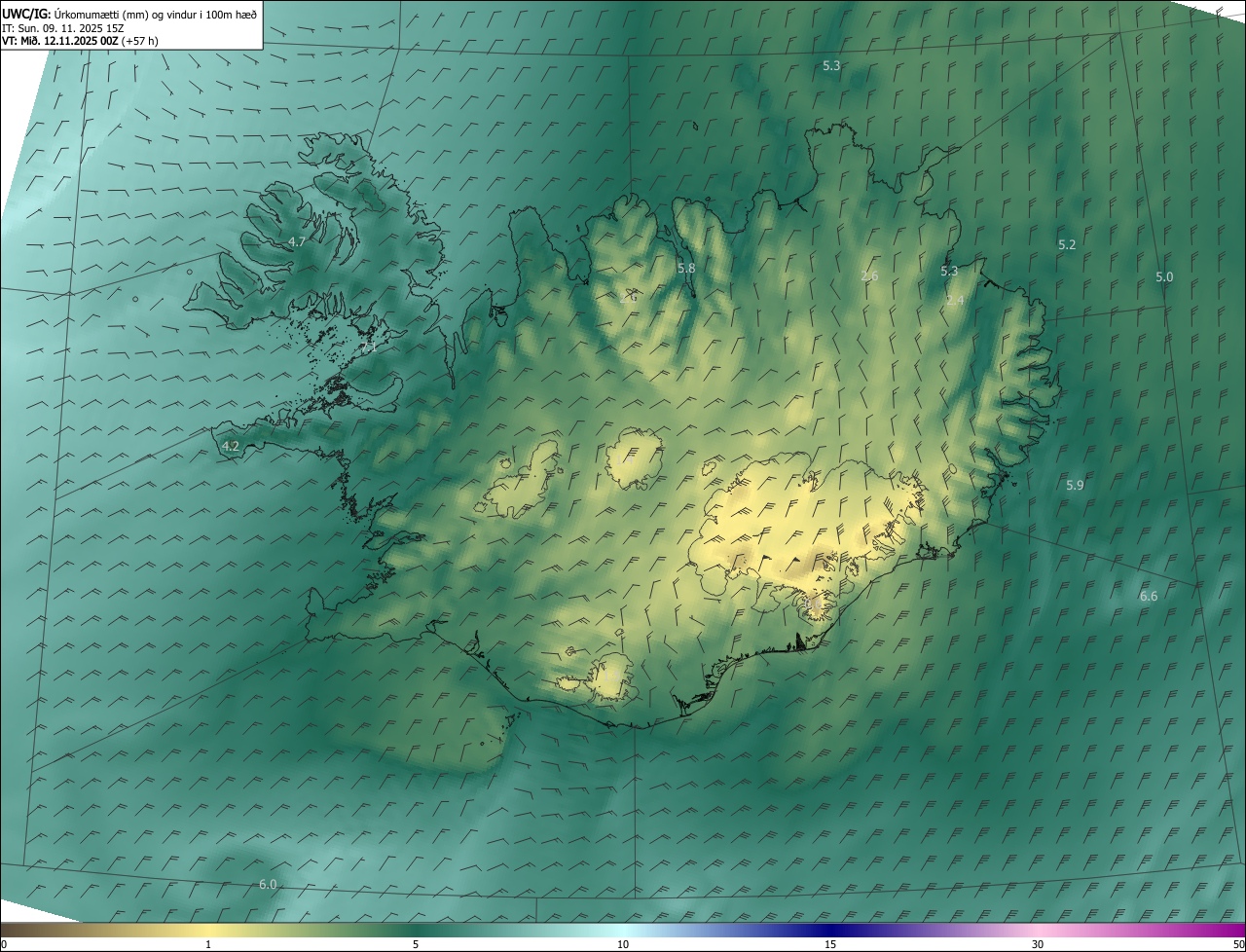Click the 5.2 value off the east coast
The image size is (1246, 952).
(1067, 244)
